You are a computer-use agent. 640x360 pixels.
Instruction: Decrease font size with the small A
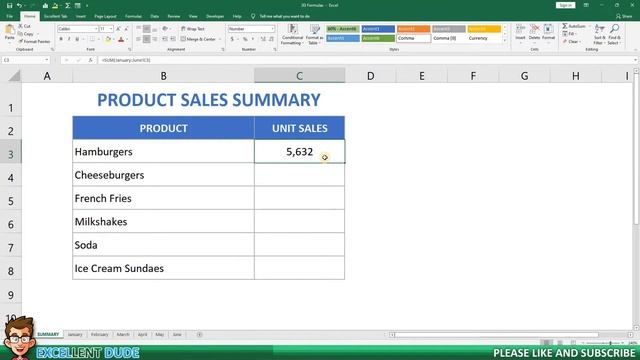[x=126, y=29]
